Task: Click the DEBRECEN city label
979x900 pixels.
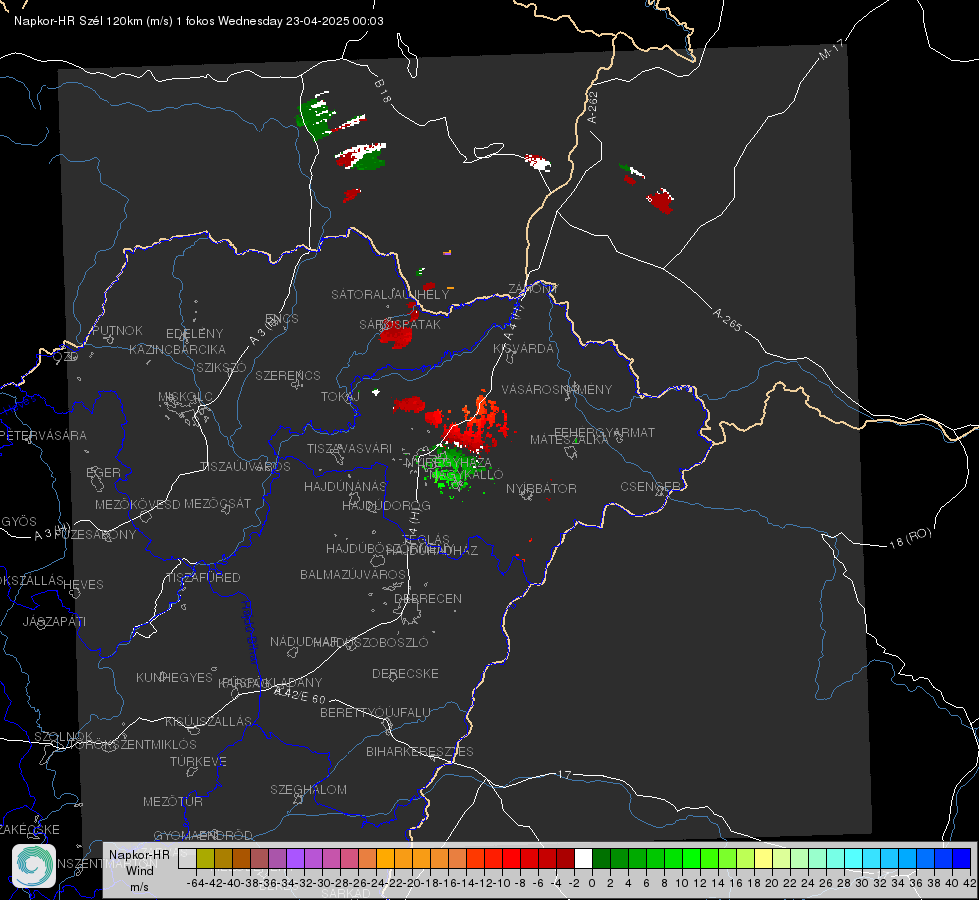Action: pyautogui.click(x=428, y=598)
